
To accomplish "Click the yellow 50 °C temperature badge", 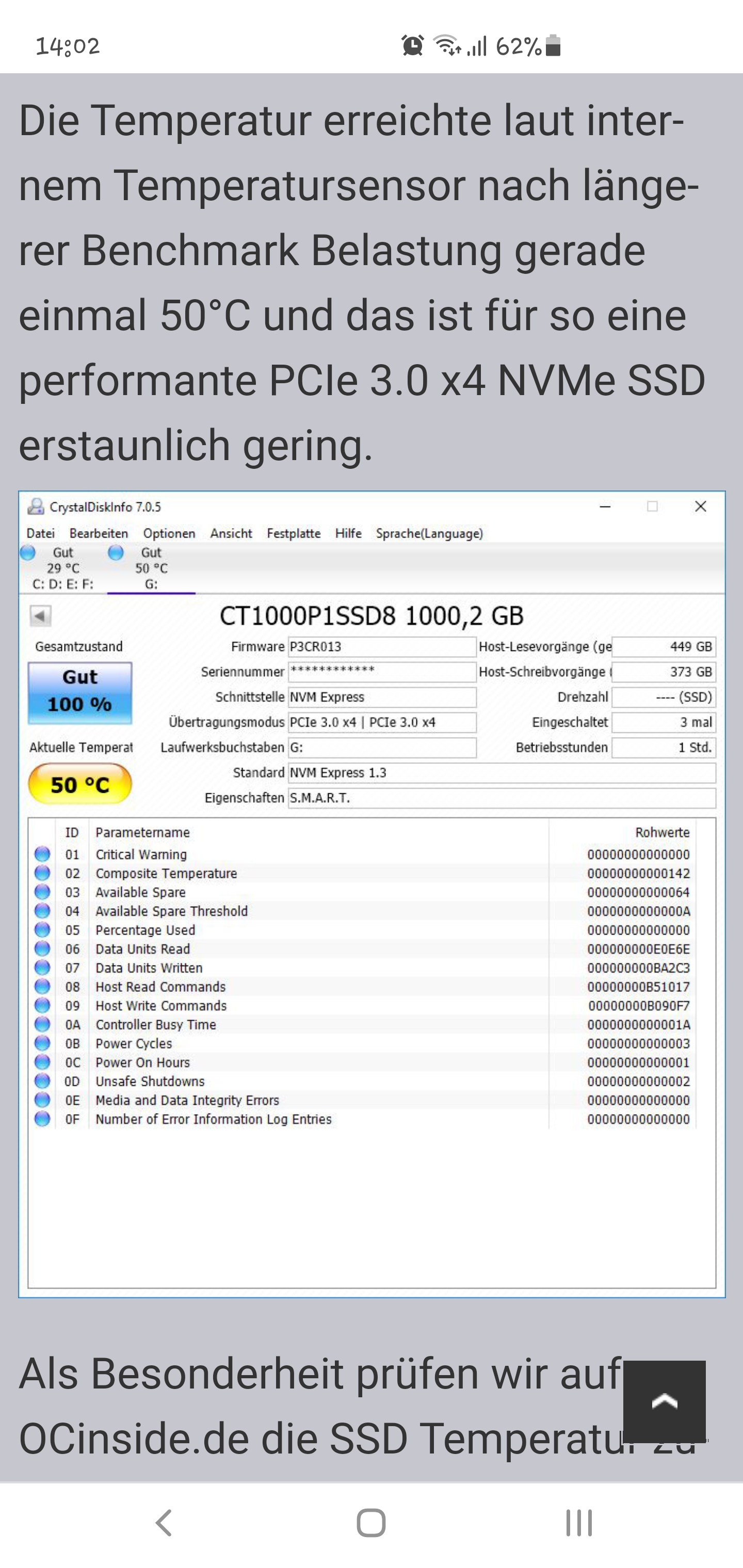I will pyautogui.click(x=80, y=784).
